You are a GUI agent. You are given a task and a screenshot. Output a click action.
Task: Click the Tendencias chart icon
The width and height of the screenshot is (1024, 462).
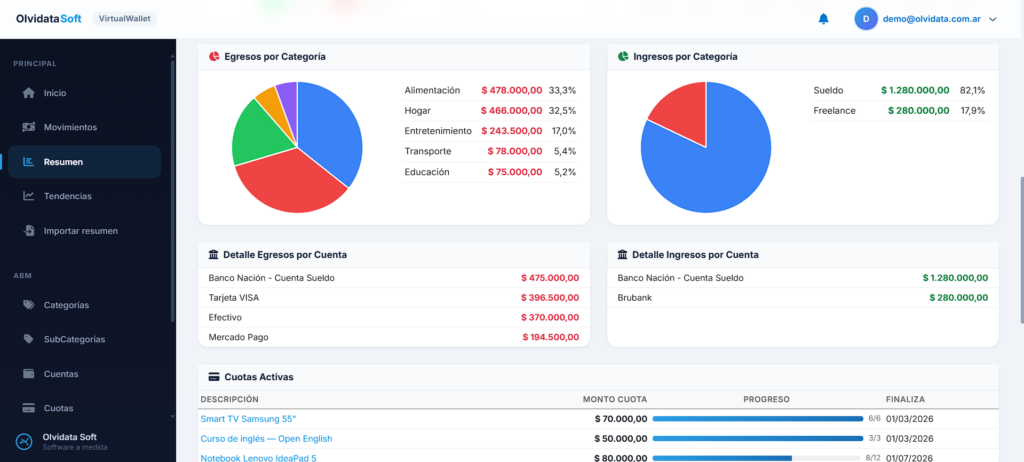click(x=29, y=196)
